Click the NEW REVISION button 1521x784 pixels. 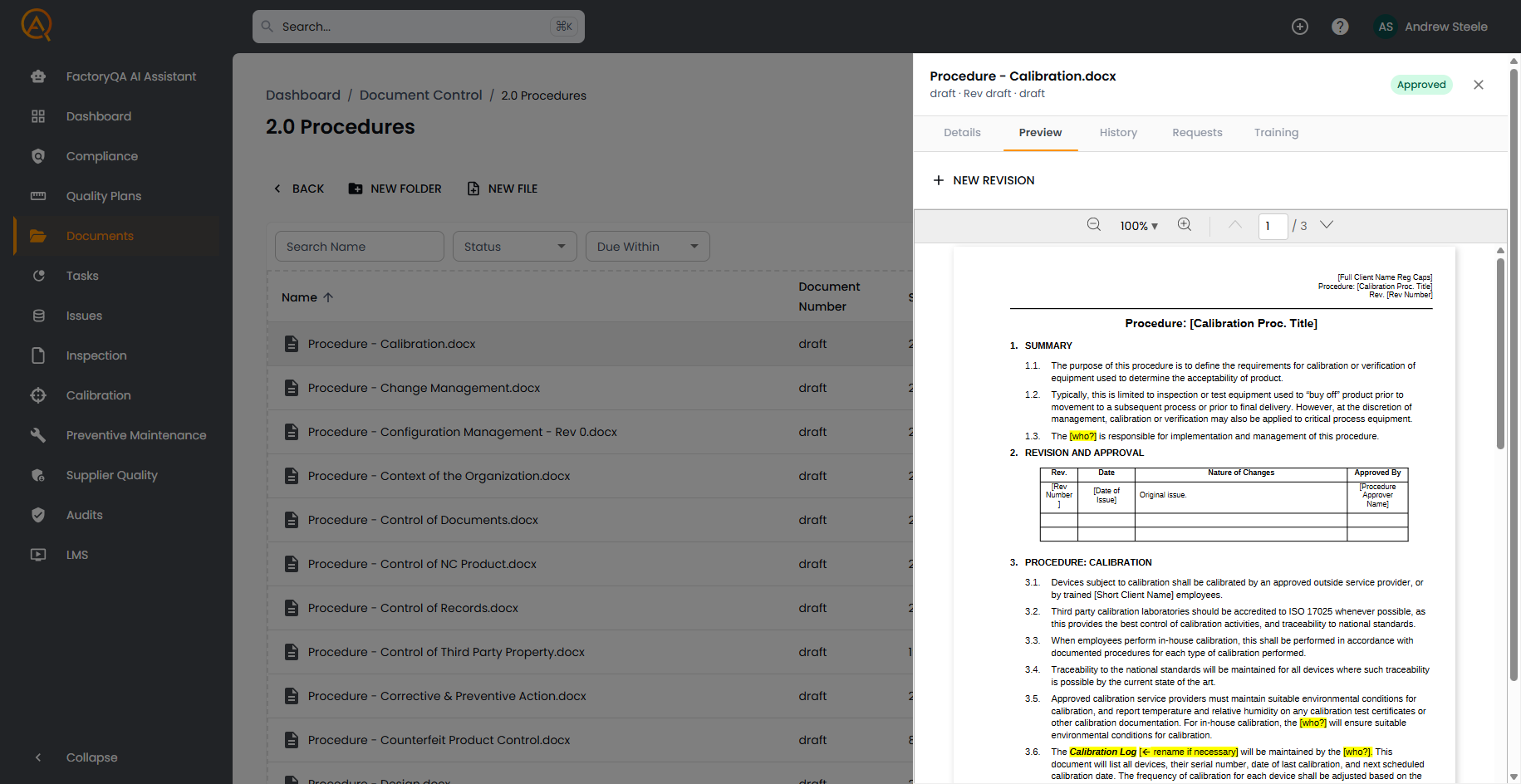tap(984, 180)
